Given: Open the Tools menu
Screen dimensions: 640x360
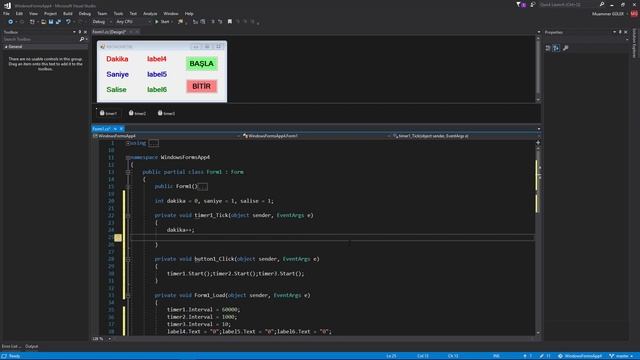Looking at the screenshot, I should pyautogui.click(x=118, y=13).
